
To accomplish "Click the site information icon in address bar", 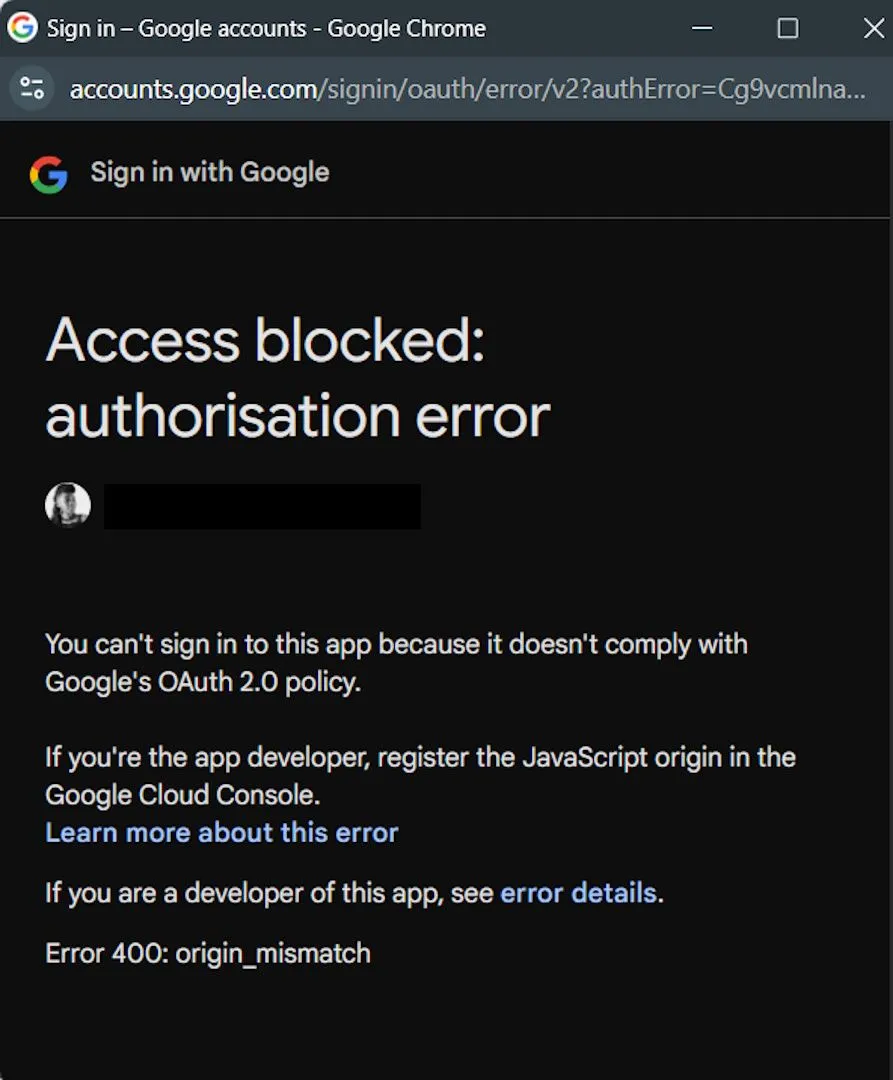I will (x=33, y=89).
